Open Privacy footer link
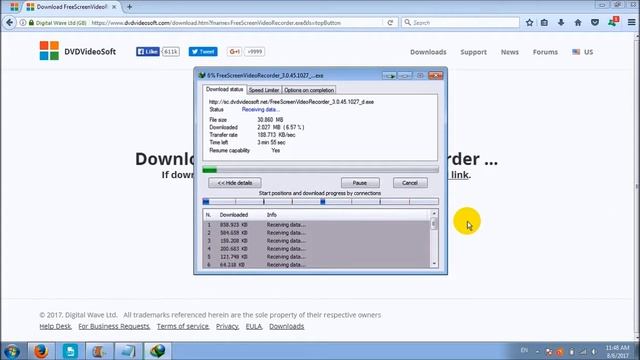 click(227, 326)
